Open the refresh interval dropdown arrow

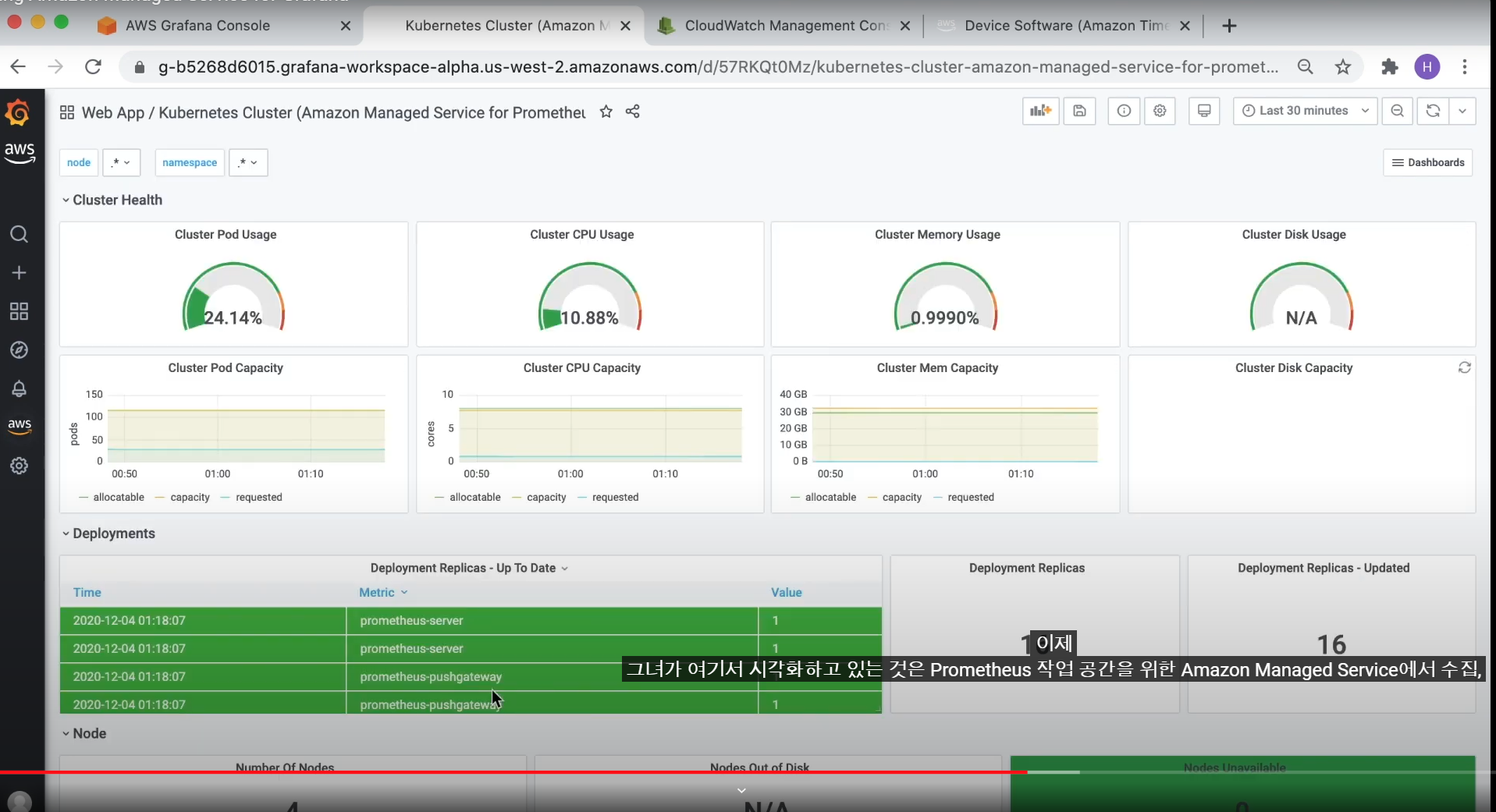click(x=1462, y=111)
